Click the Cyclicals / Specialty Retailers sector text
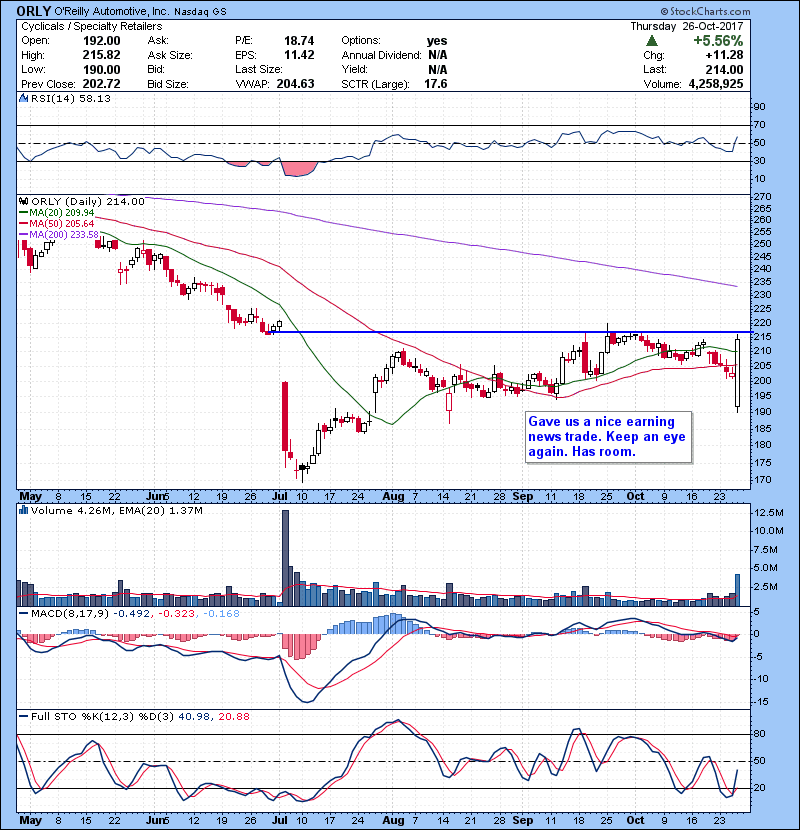The width and height of the screenshot is (800, 830). point(92,26)
